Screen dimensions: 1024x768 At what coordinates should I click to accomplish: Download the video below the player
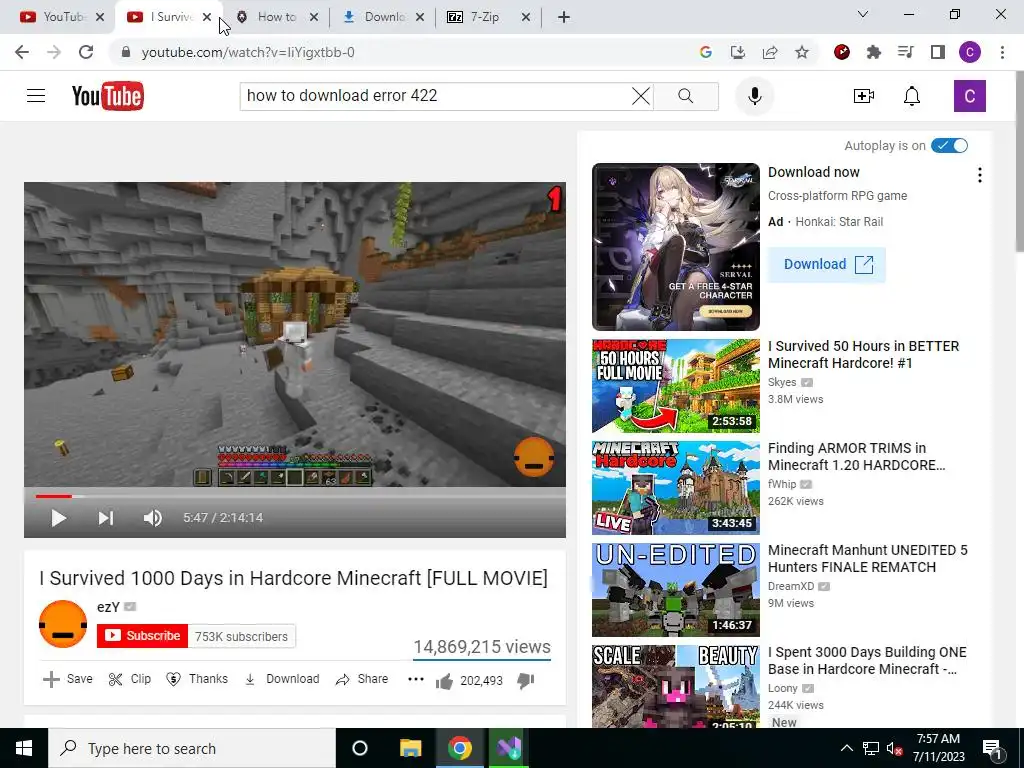pyautogui.click(x=282, y=679)
